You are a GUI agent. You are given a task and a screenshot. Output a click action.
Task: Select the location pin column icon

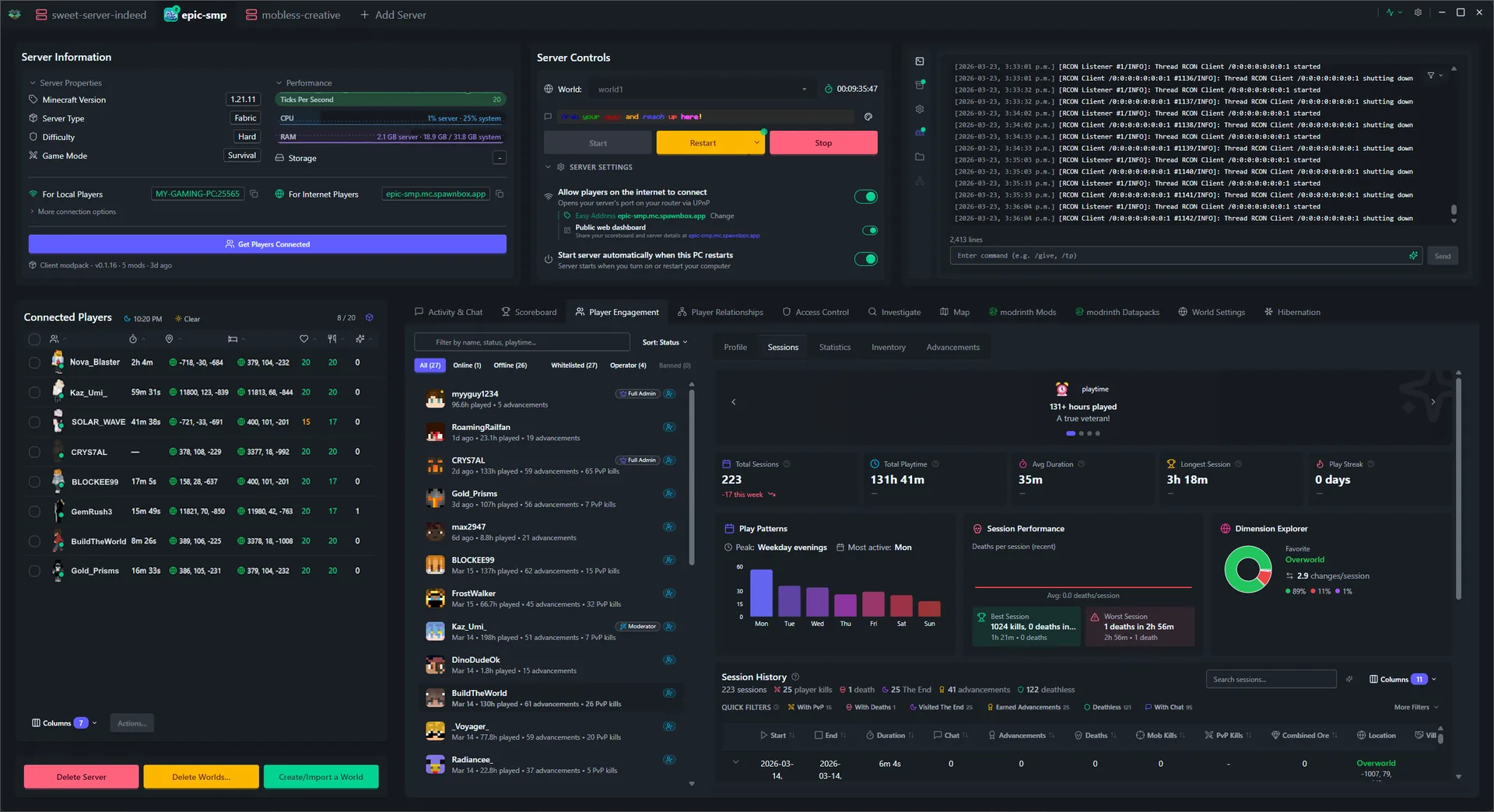coord(169,339)
